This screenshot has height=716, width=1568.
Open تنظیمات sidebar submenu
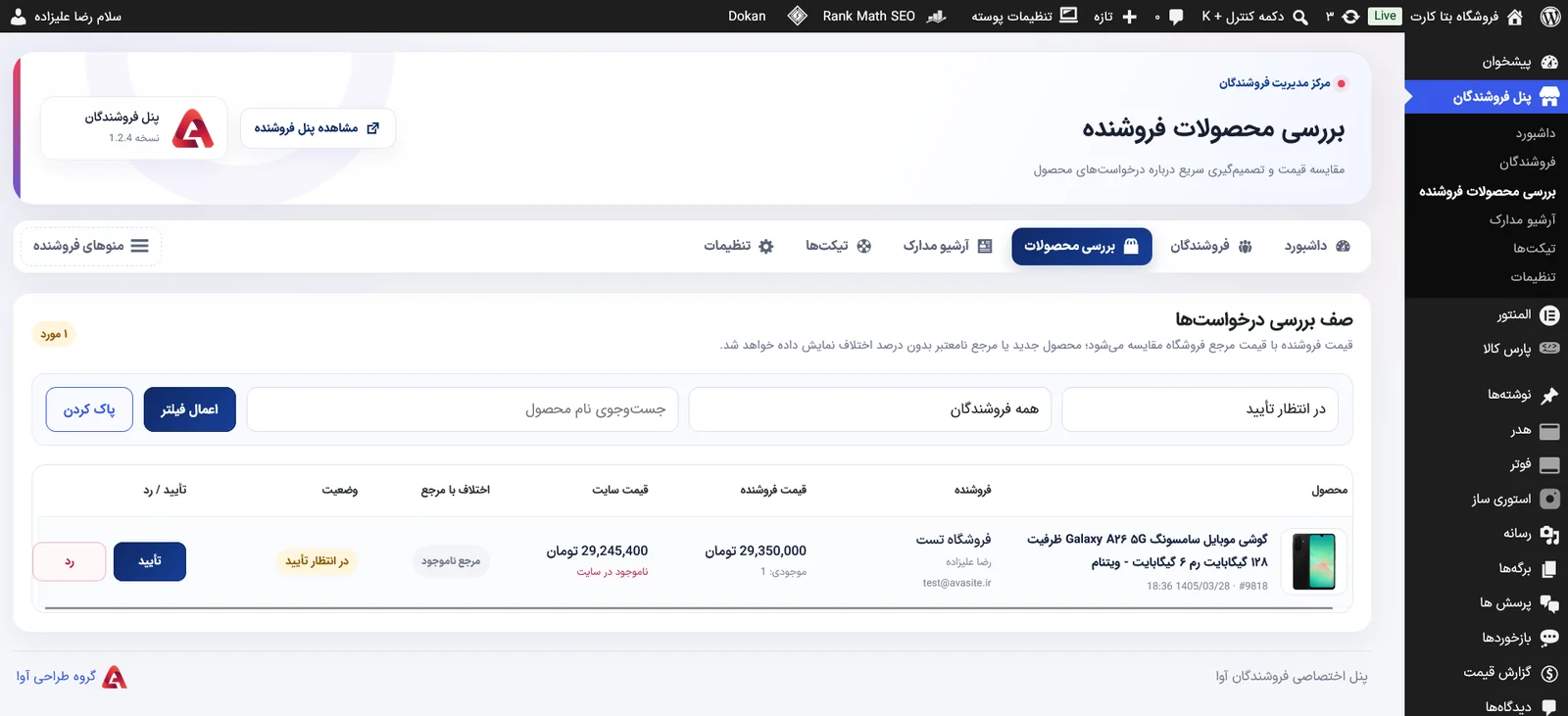point(1533,276)
